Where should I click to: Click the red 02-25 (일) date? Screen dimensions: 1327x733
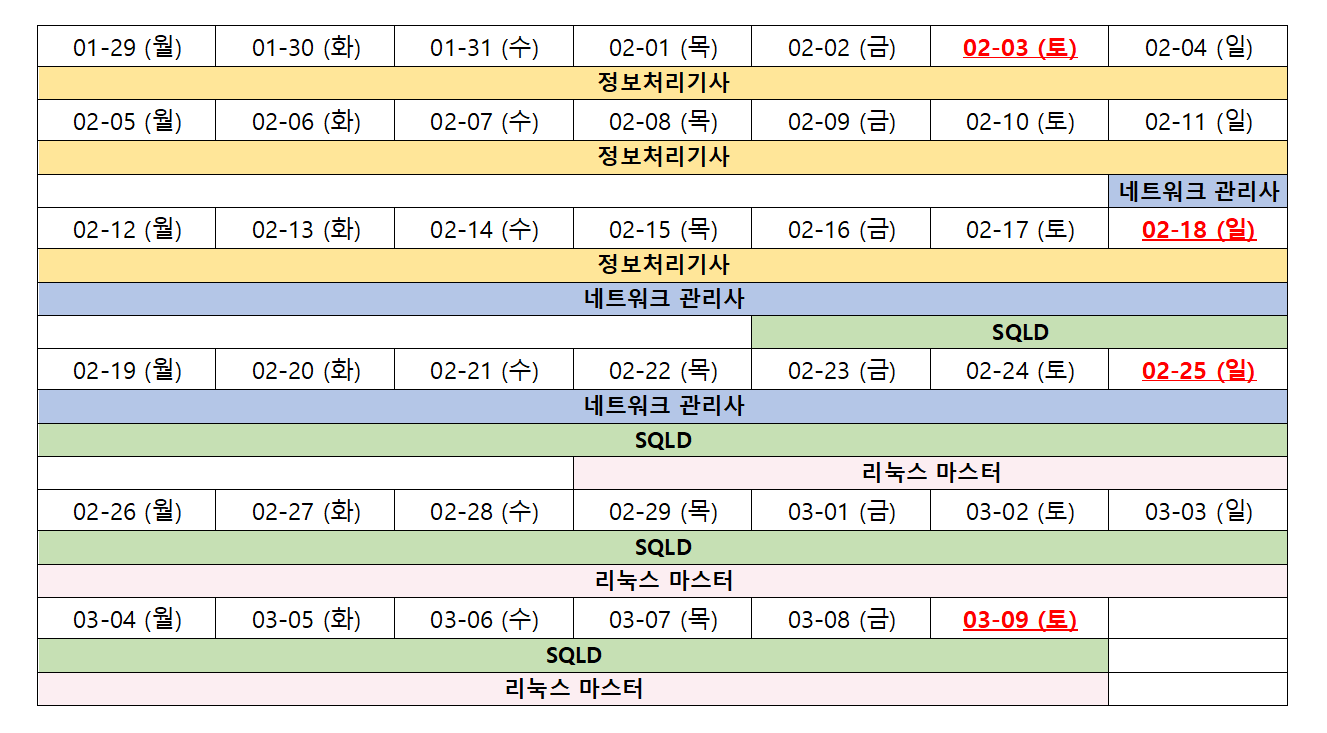point(1198,370)
